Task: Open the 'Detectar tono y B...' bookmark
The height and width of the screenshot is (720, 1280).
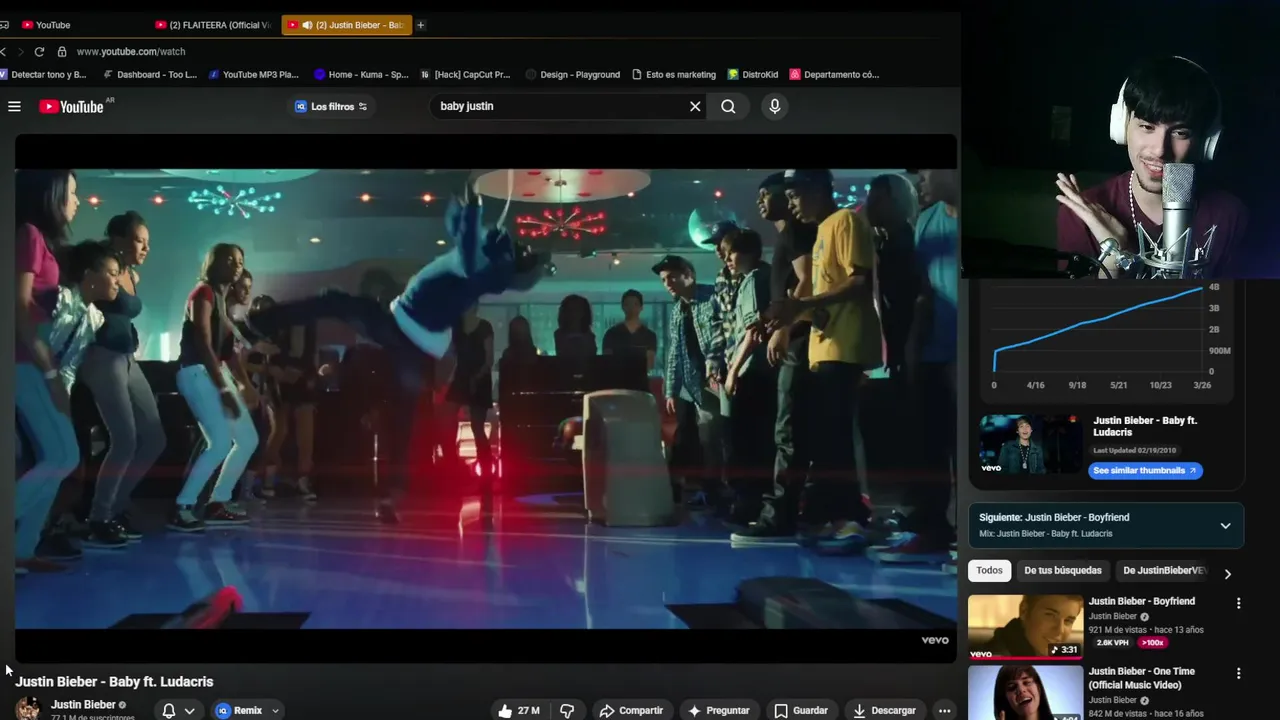Action: click(43, 74)
